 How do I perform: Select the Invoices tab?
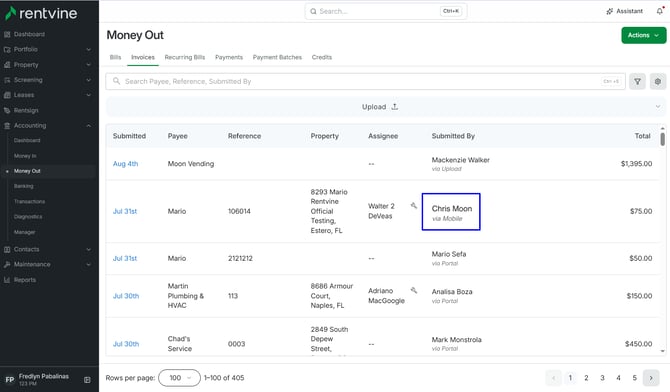pos(143,57)
